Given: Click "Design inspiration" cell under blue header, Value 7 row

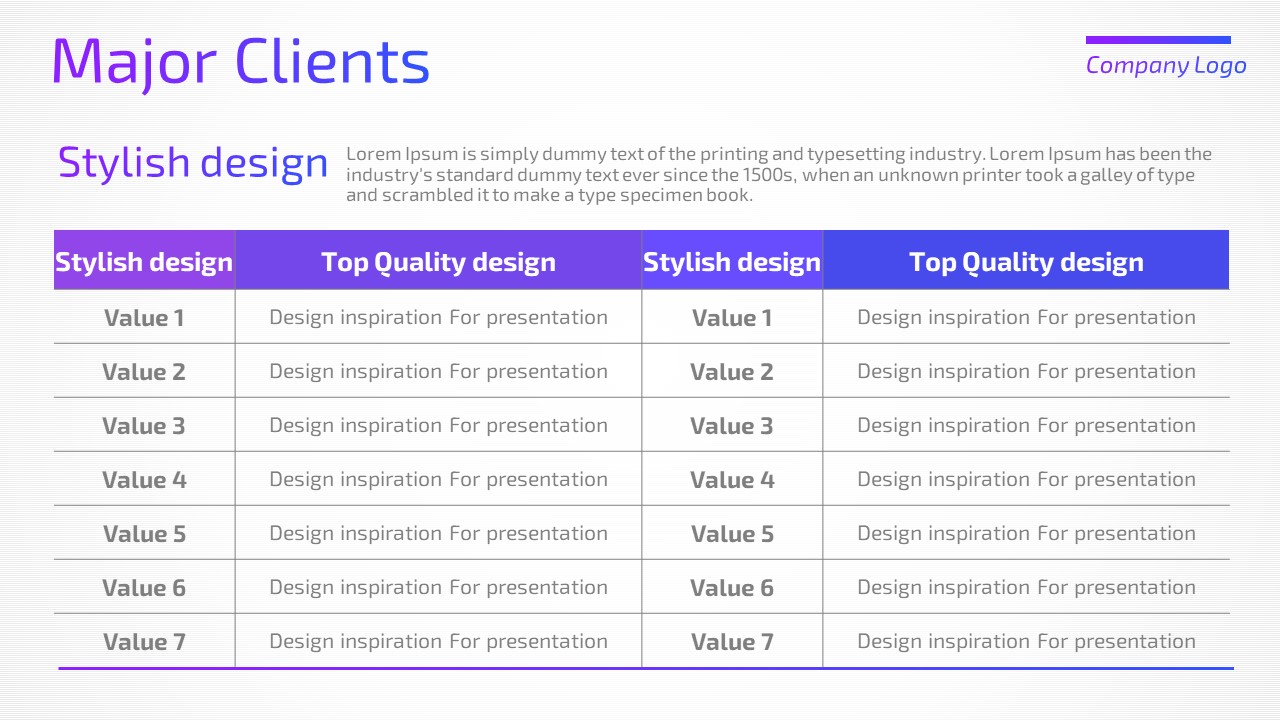Looking at the screenshot, I should [1026, 642].
